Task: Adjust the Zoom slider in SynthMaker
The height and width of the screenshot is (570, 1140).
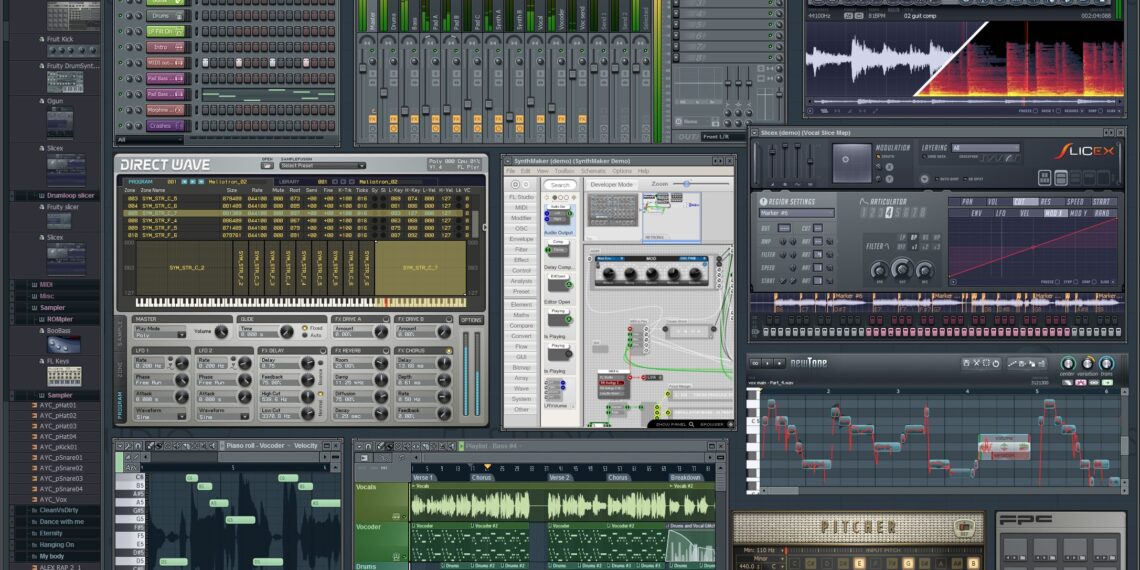Action: click(x=686, y=184)
